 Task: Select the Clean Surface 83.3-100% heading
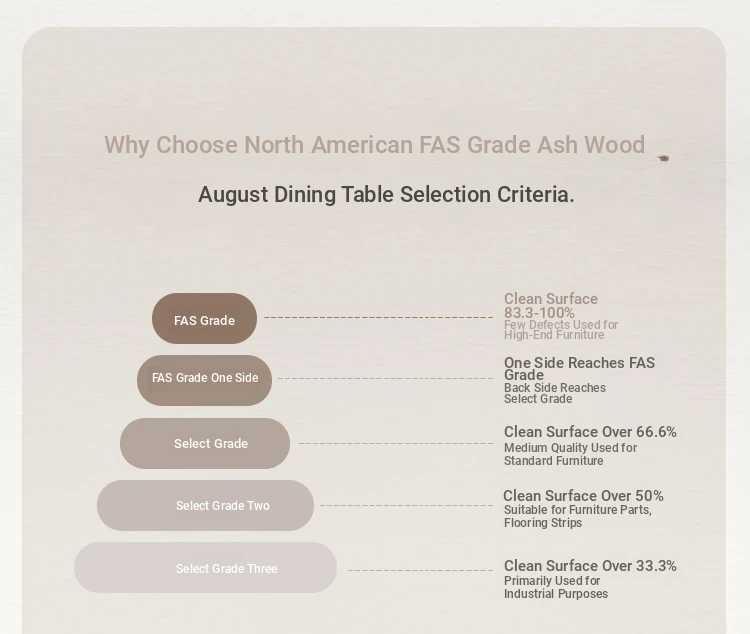(x=551, y=306)
